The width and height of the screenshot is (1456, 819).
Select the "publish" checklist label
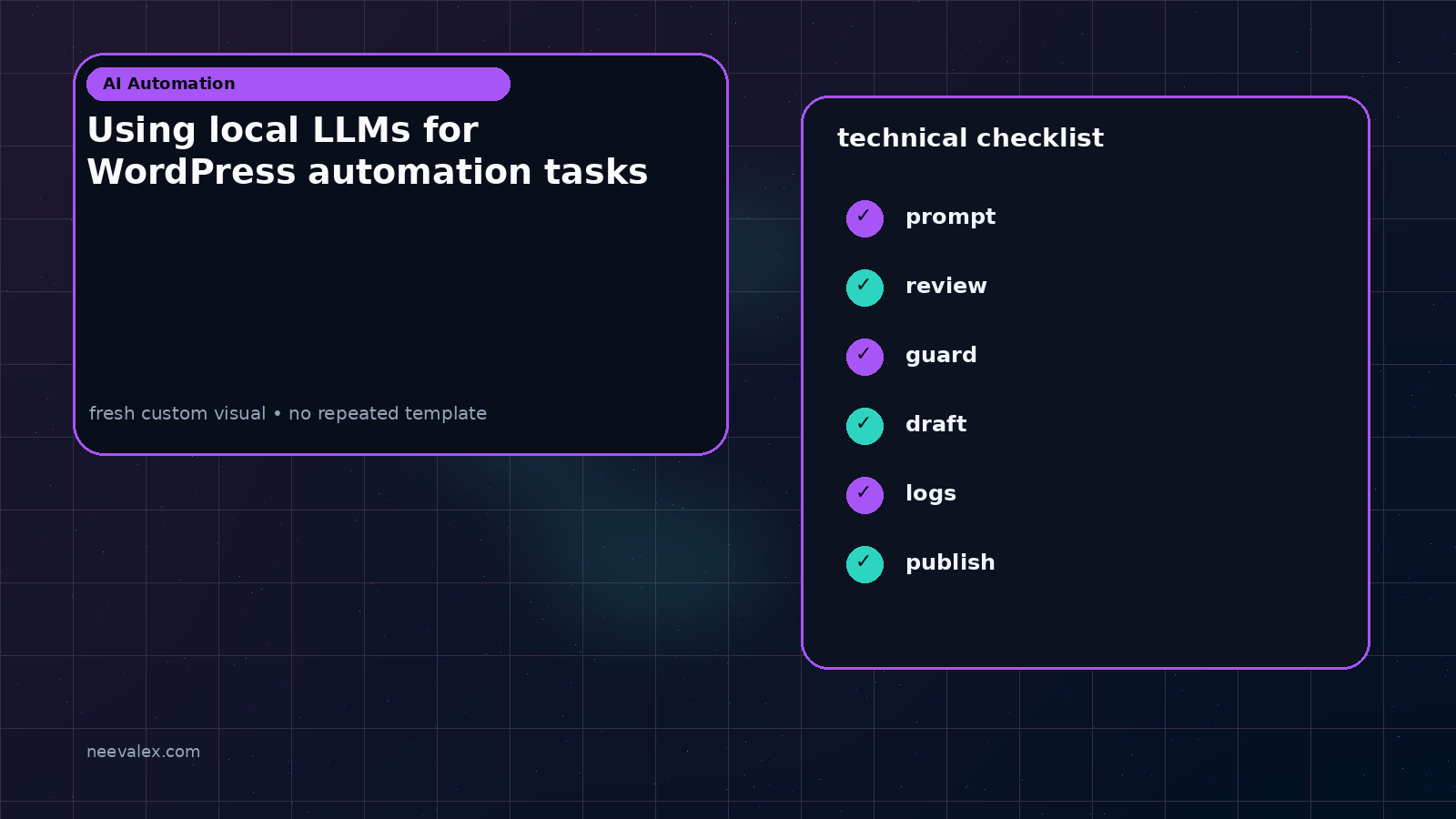[950, 563]
